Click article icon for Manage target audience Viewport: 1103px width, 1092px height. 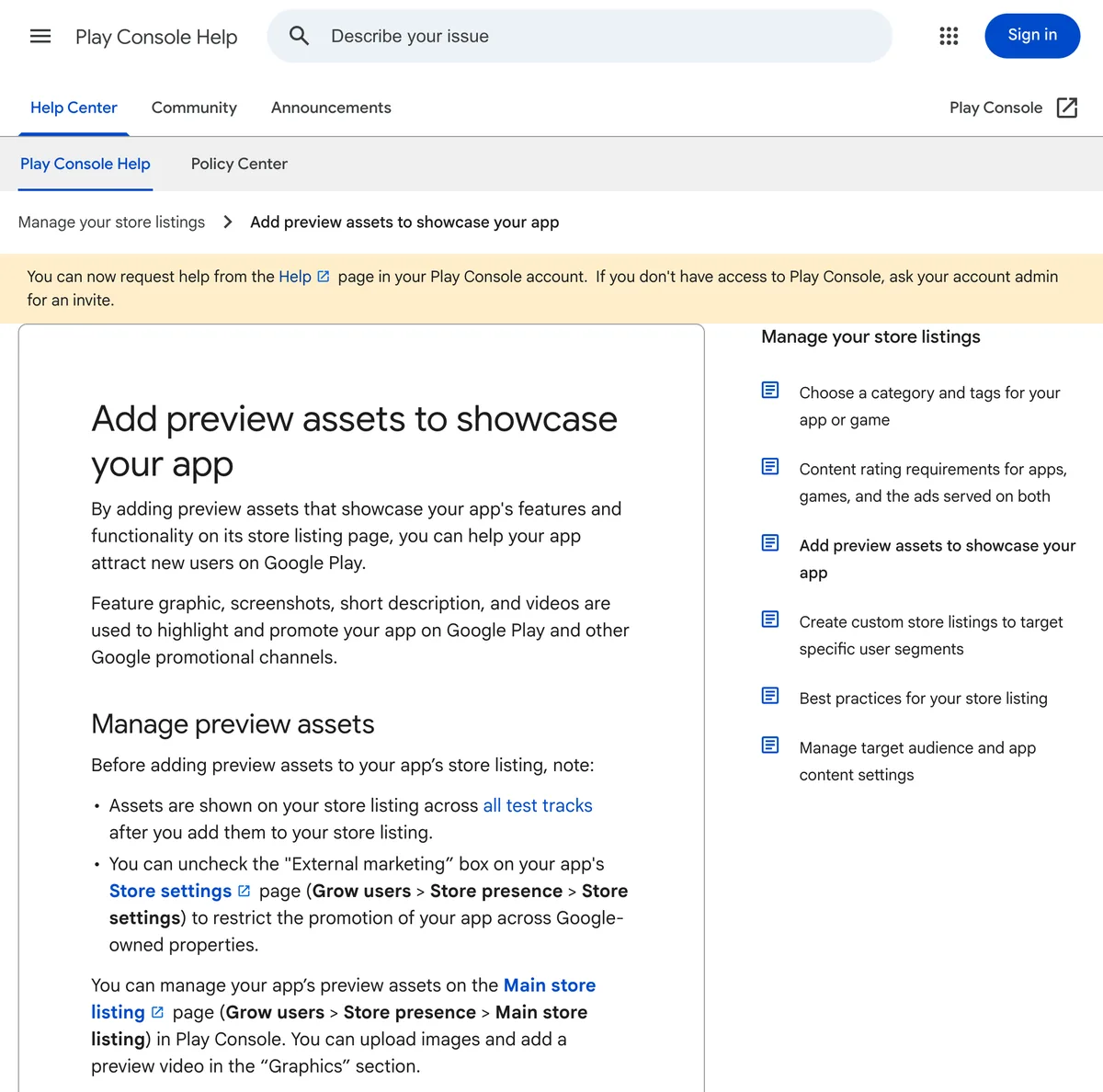click(x=770, y=745)
